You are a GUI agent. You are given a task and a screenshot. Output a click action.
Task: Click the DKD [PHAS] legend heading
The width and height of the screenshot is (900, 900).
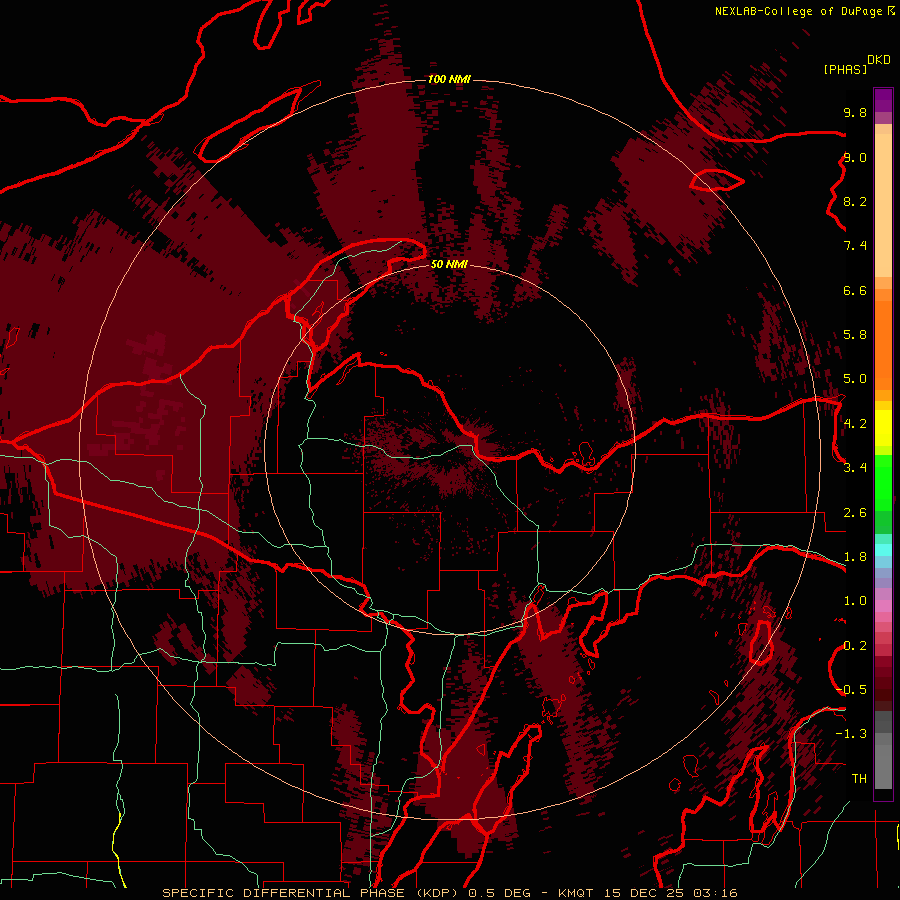[x=856, y=65]
